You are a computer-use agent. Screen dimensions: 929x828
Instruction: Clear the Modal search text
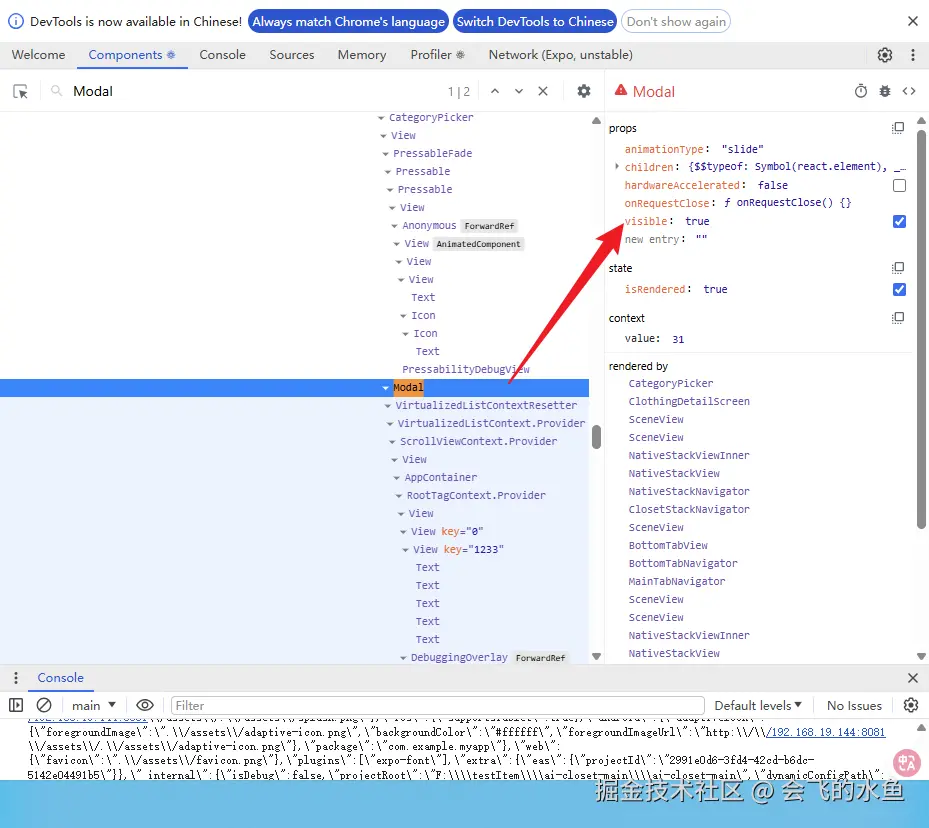coord(543,91)
